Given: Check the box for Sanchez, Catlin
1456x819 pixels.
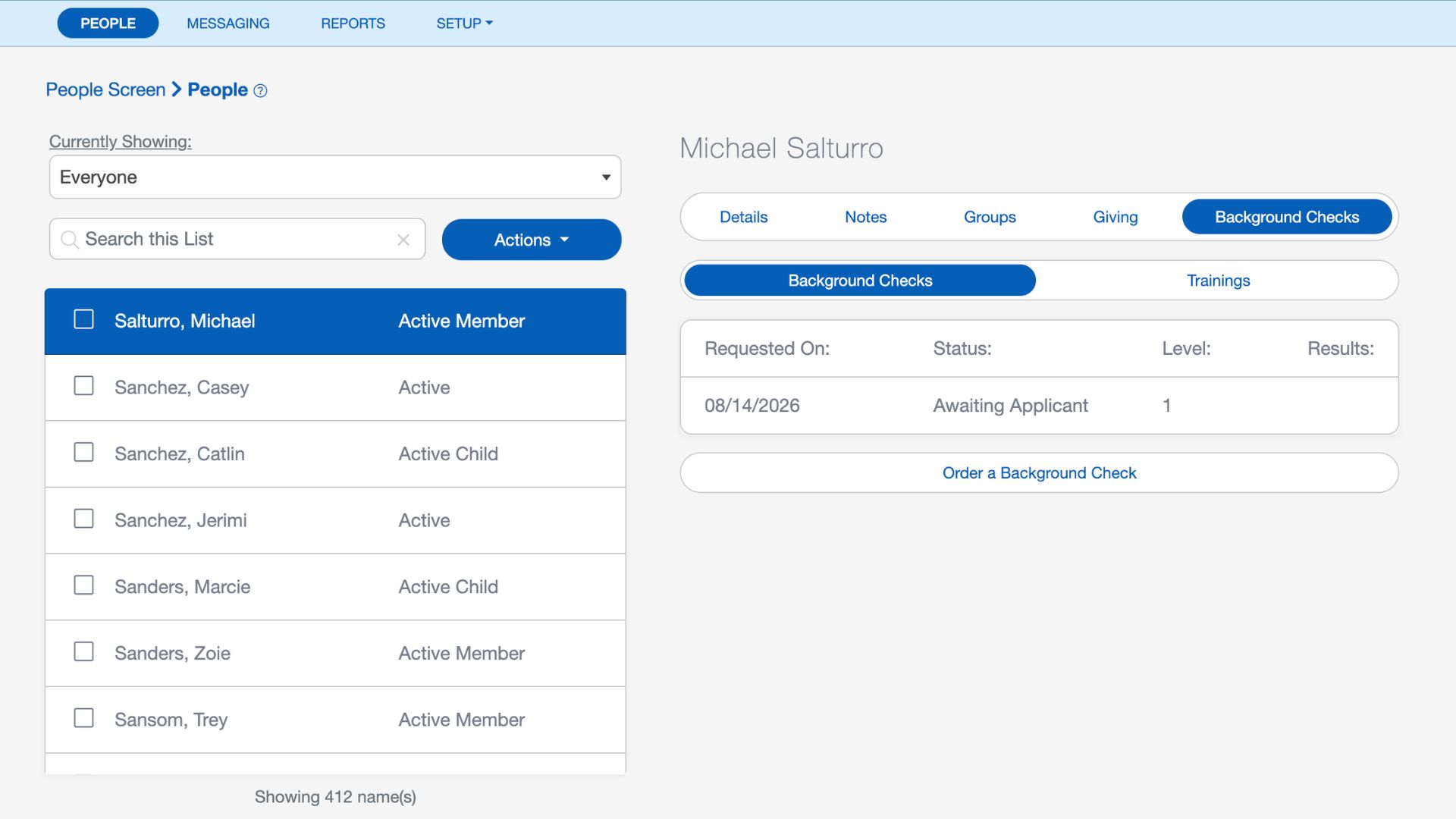Looking at the screenshot, I should (x=83, y=453).
